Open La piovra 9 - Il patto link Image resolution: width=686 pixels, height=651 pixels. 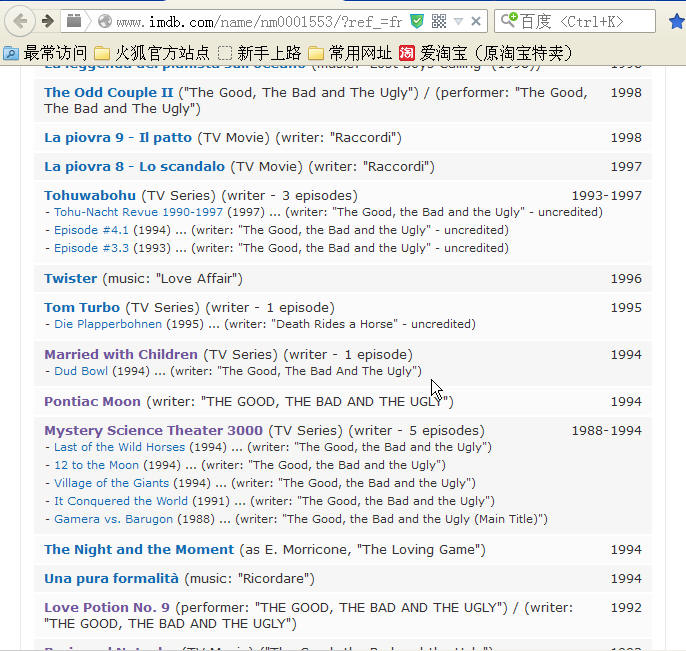coord(118,137)
